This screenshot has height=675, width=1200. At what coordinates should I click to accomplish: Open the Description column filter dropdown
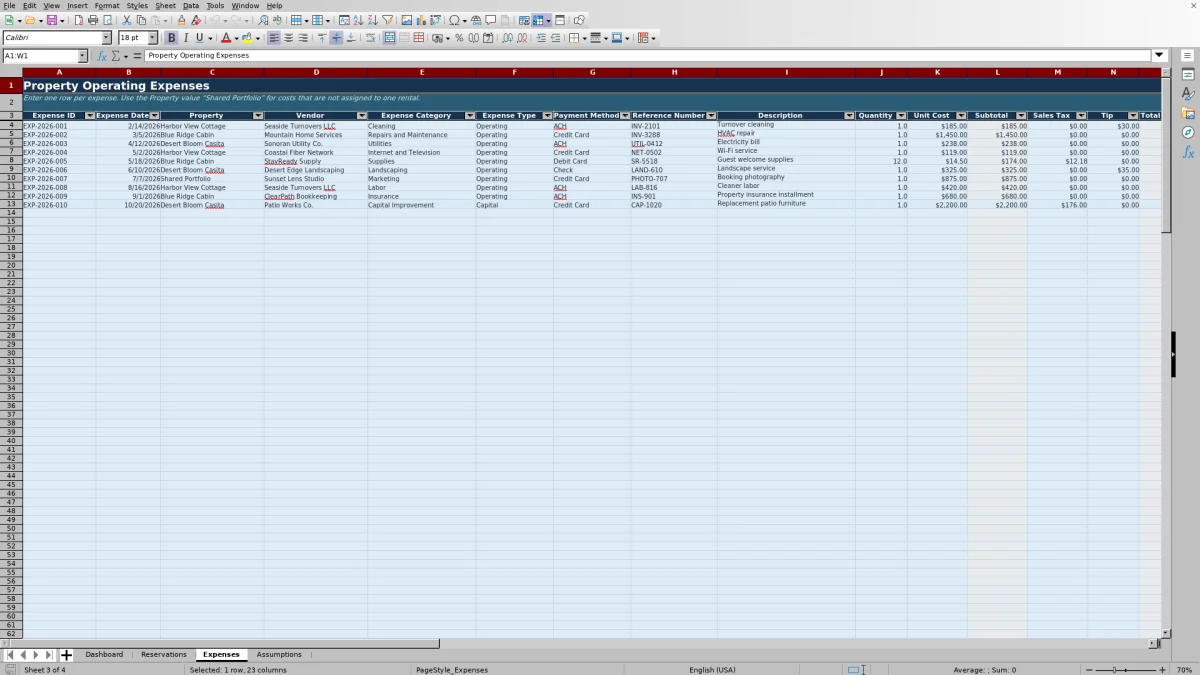(849, 116)
